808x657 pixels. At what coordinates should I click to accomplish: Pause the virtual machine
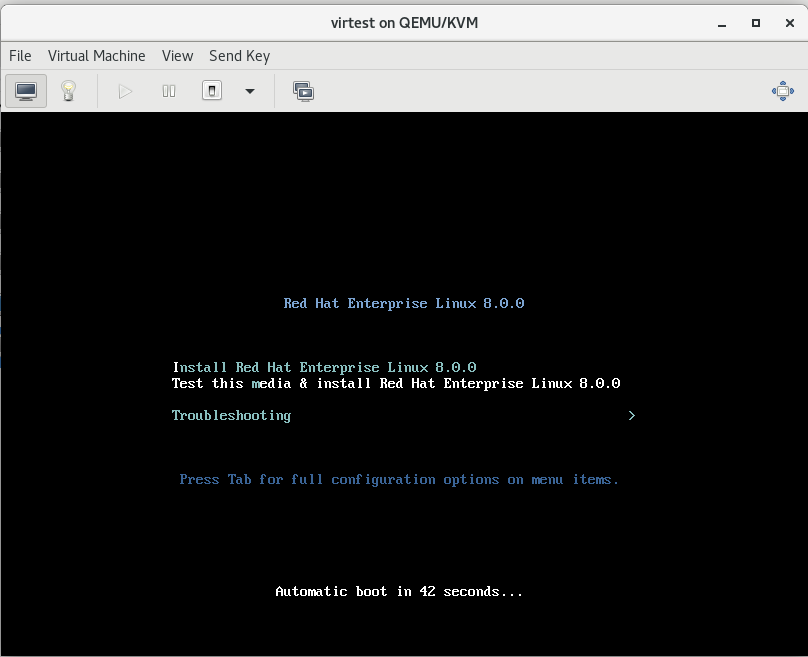click(x=169, y=91)
